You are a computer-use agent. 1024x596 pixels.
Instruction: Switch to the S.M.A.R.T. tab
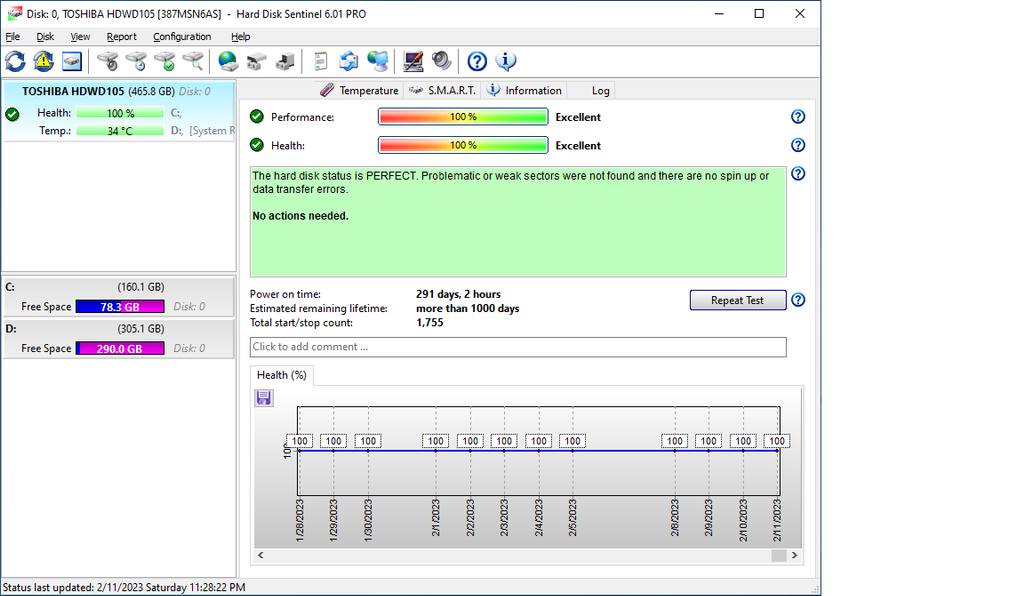(x=442, y=91)
